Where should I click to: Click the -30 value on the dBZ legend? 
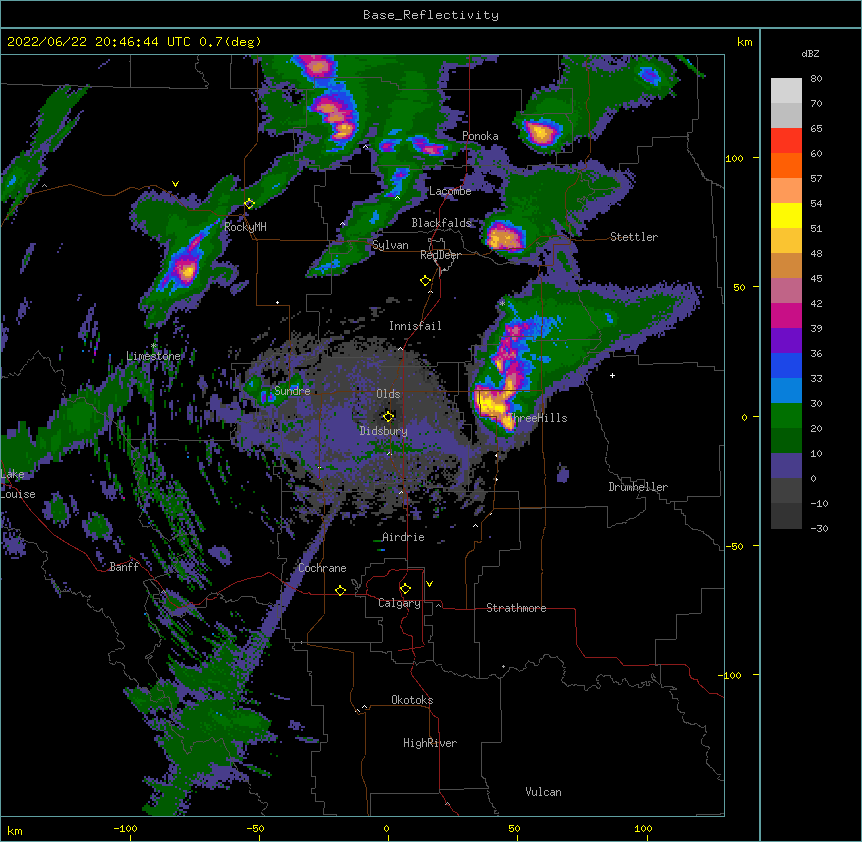[819, 528]
